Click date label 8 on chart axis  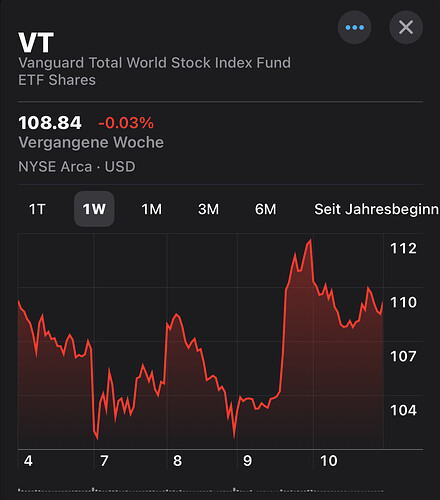(177, 461)
